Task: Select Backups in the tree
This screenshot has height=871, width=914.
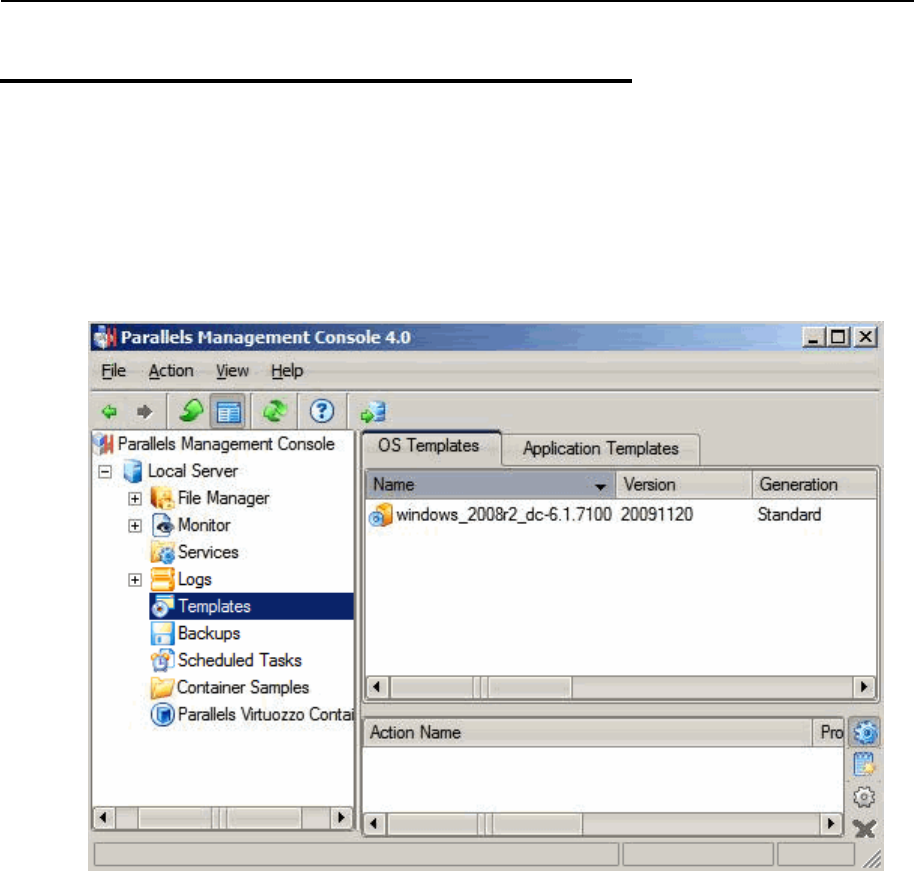Action: [x=209, y=633]
